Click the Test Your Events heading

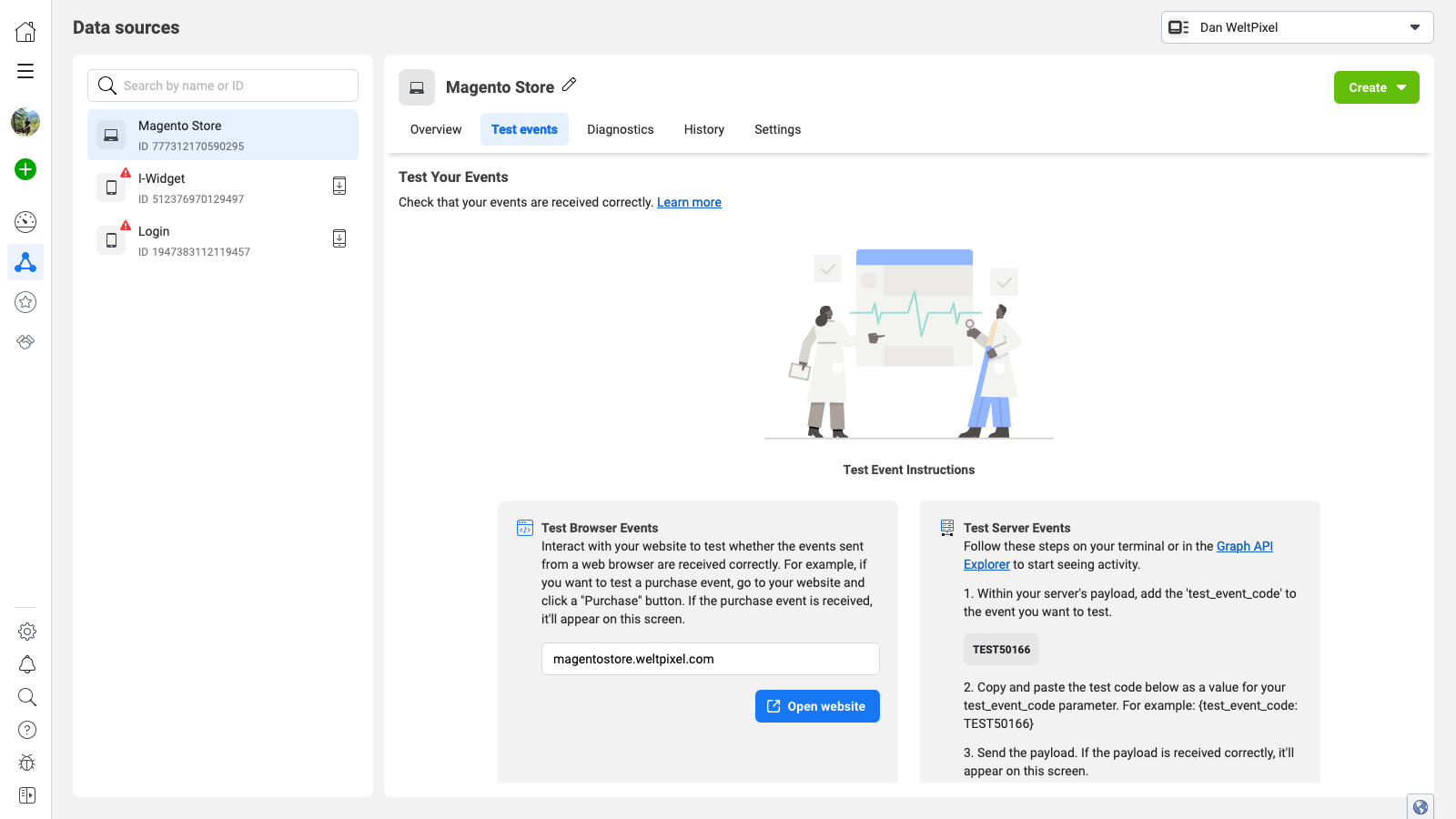[x=453, y=177]
